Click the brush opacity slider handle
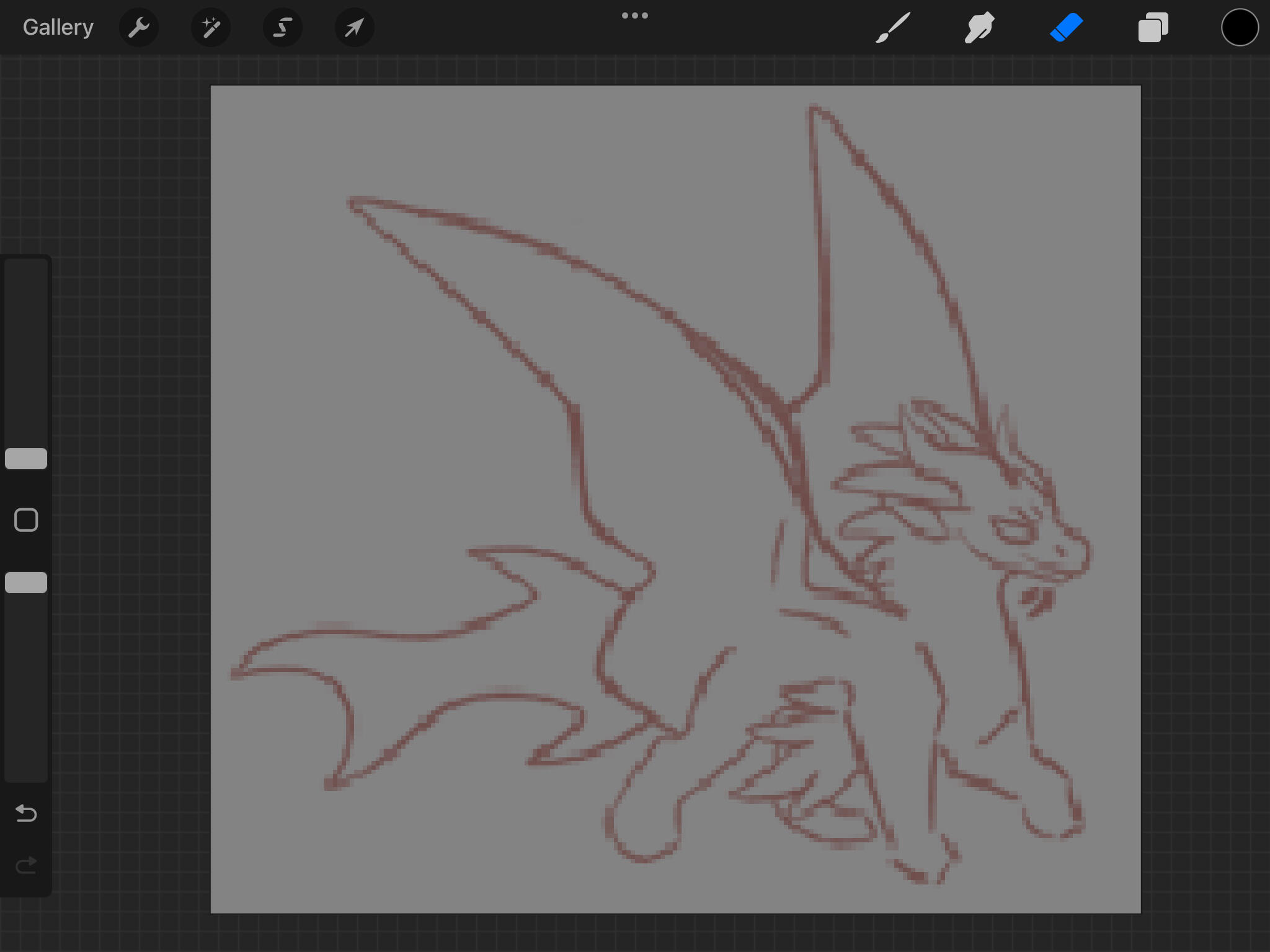Image resolution: width=1270 pixels, height=952 pixels. point(26,583)
